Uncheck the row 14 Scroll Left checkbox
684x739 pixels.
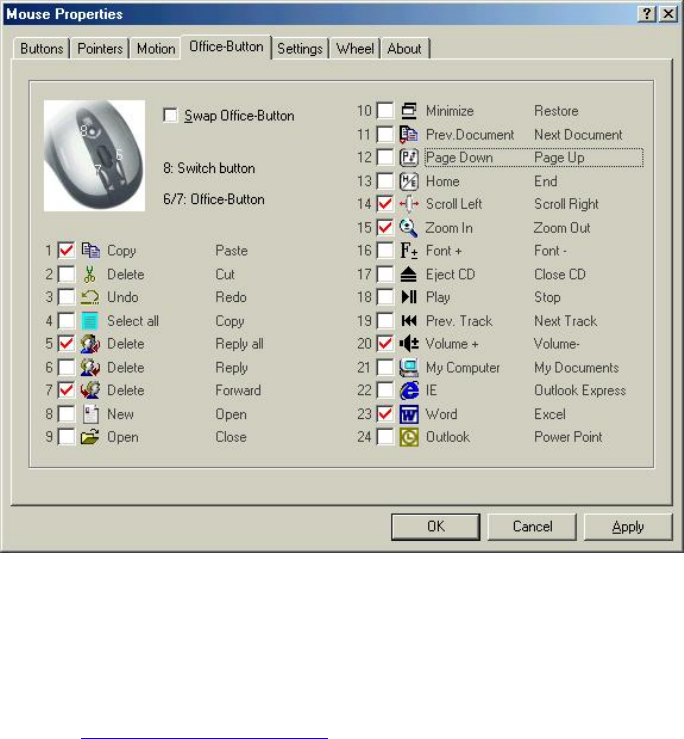(x=385, y=204)
